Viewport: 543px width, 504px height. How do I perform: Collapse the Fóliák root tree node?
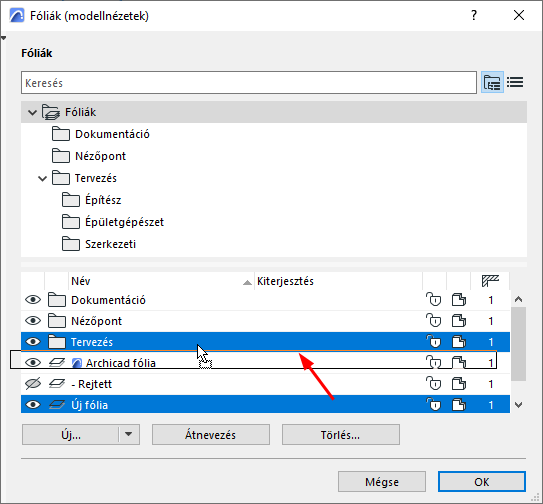coord(33,112)
